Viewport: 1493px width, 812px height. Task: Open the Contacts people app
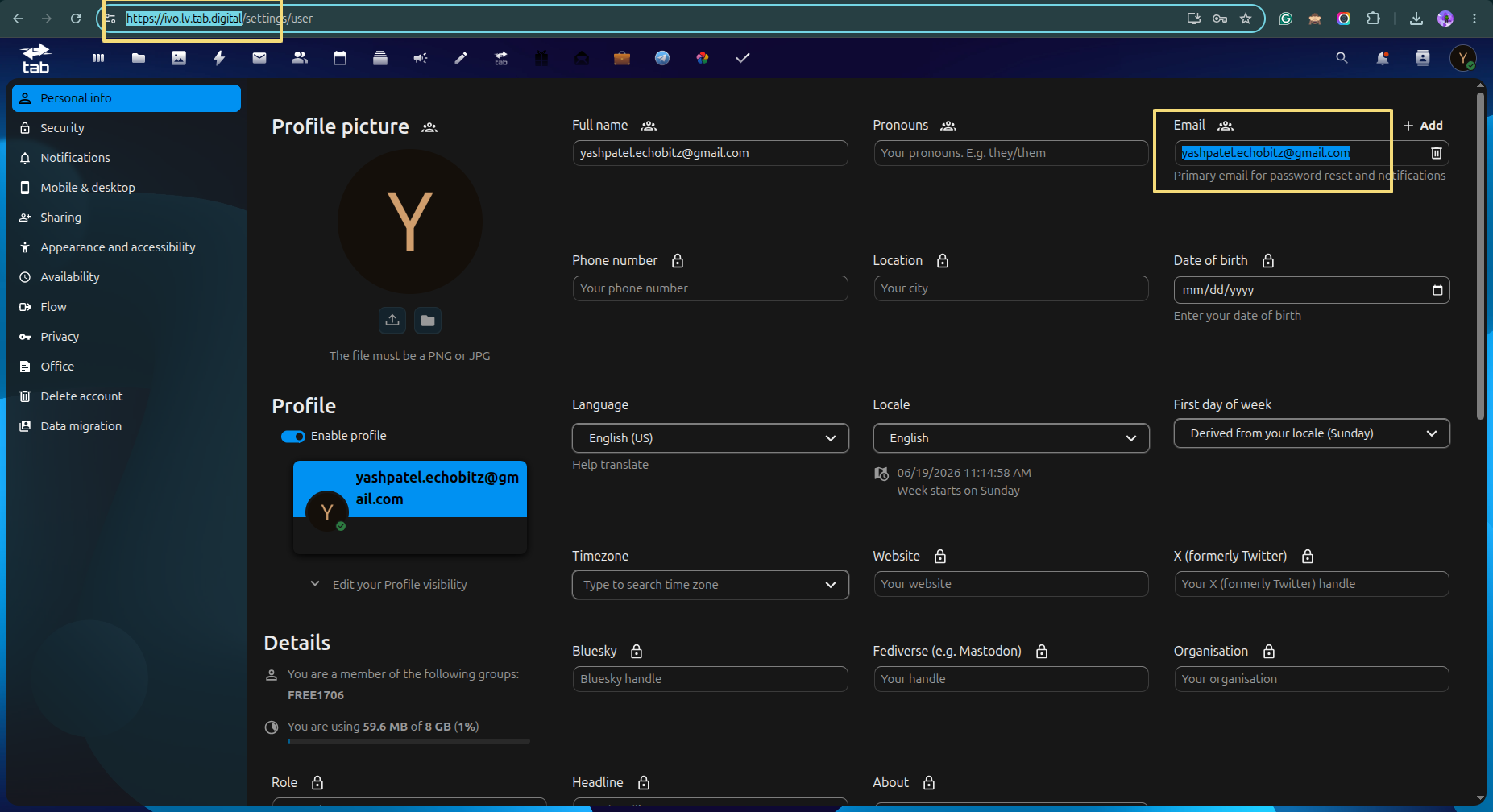click(x=300, y=58)
